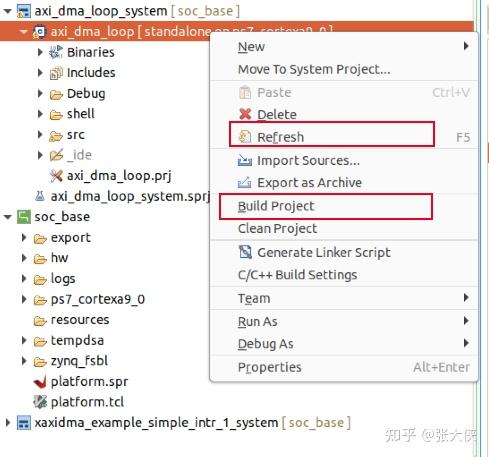Collapse the soc_base project node
Image resolution: width=489 pixels, height=457 pixels.
click(x=7, y=217)
